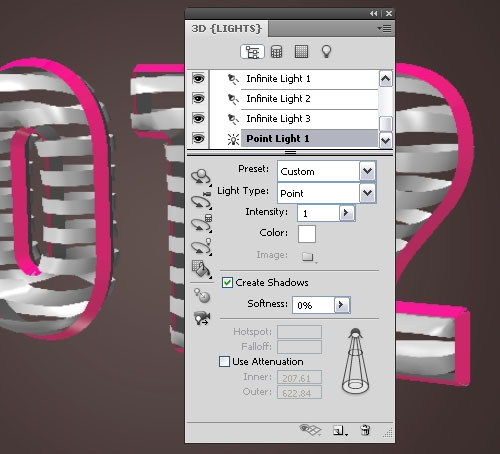The width and height of the screenshot is (500, 454).
Task: Delete the selected light with trash icon
Action: 365,430
